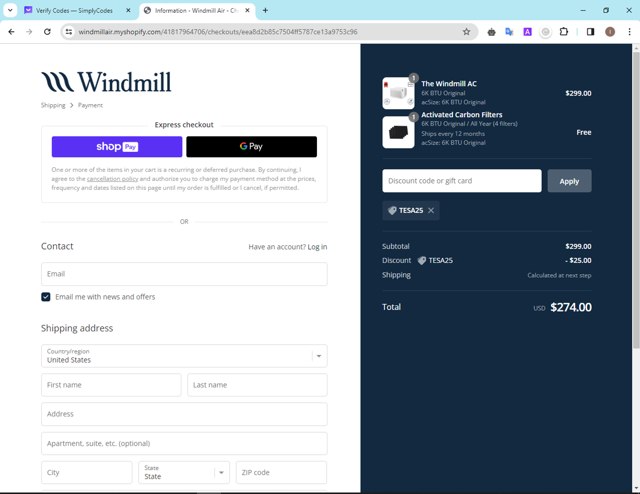Screen dimensions: 640x494
Task: Select Payment breadcrumb
Action: [90, 105]
